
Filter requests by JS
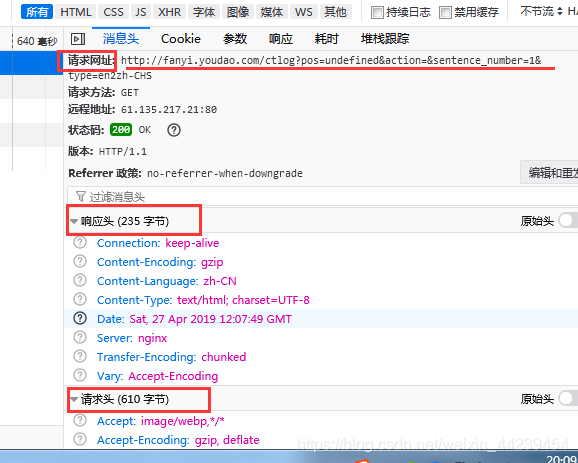click(x=141, y=12)
